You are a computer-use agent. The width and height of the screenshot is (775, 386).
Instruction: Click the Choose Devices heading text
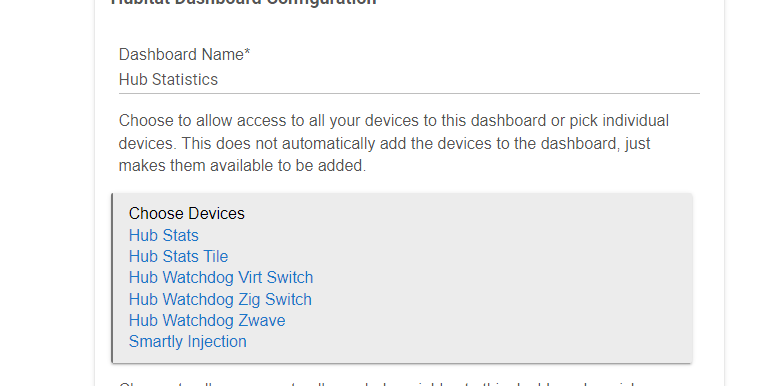pos(187,214)
